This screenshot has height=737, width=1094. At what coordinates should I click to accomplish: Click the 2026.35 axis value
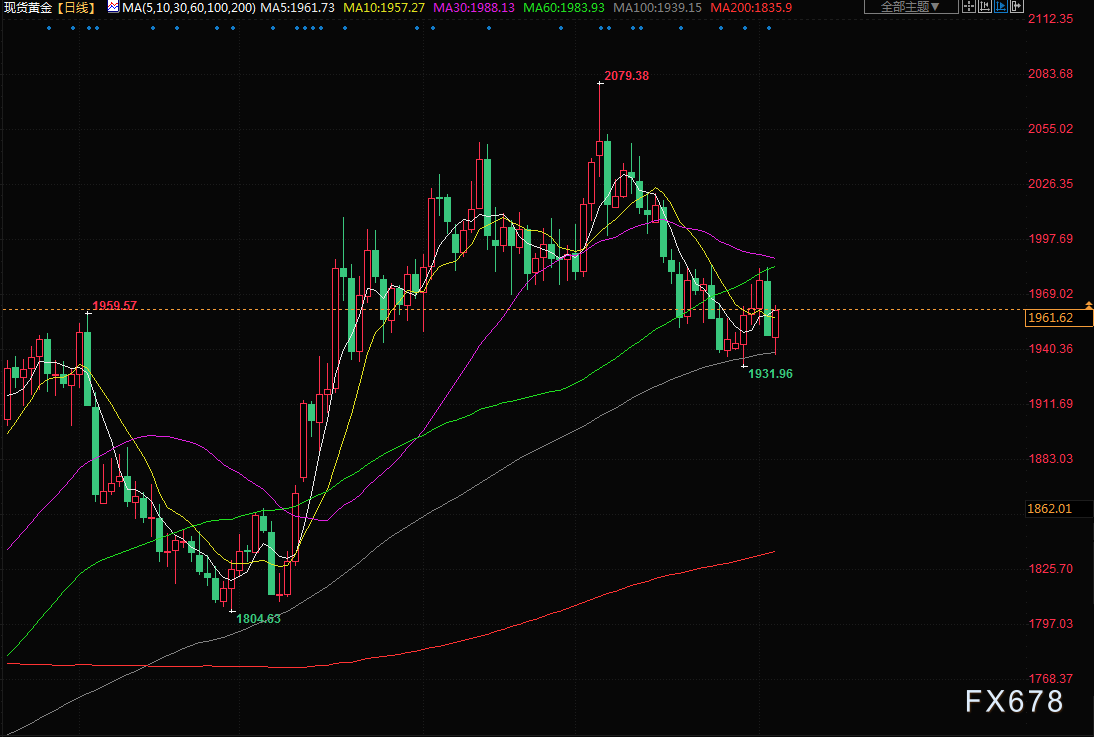tap(1051, 184)
